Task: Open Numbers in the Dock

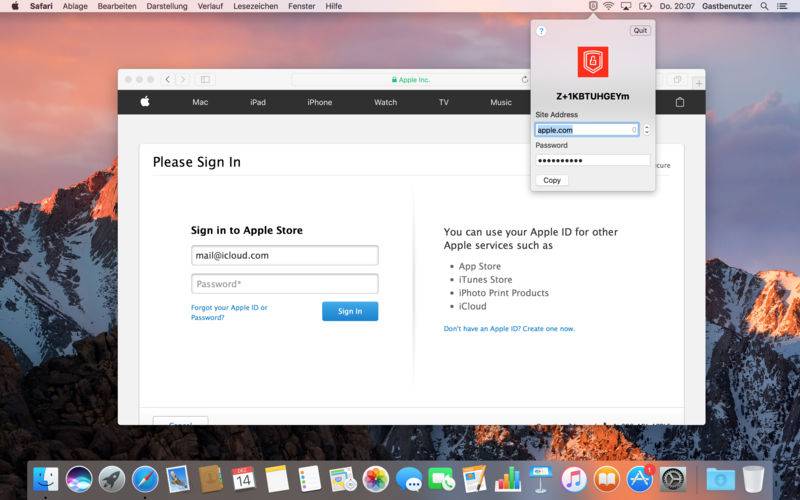Action: (x=508, y=479)
